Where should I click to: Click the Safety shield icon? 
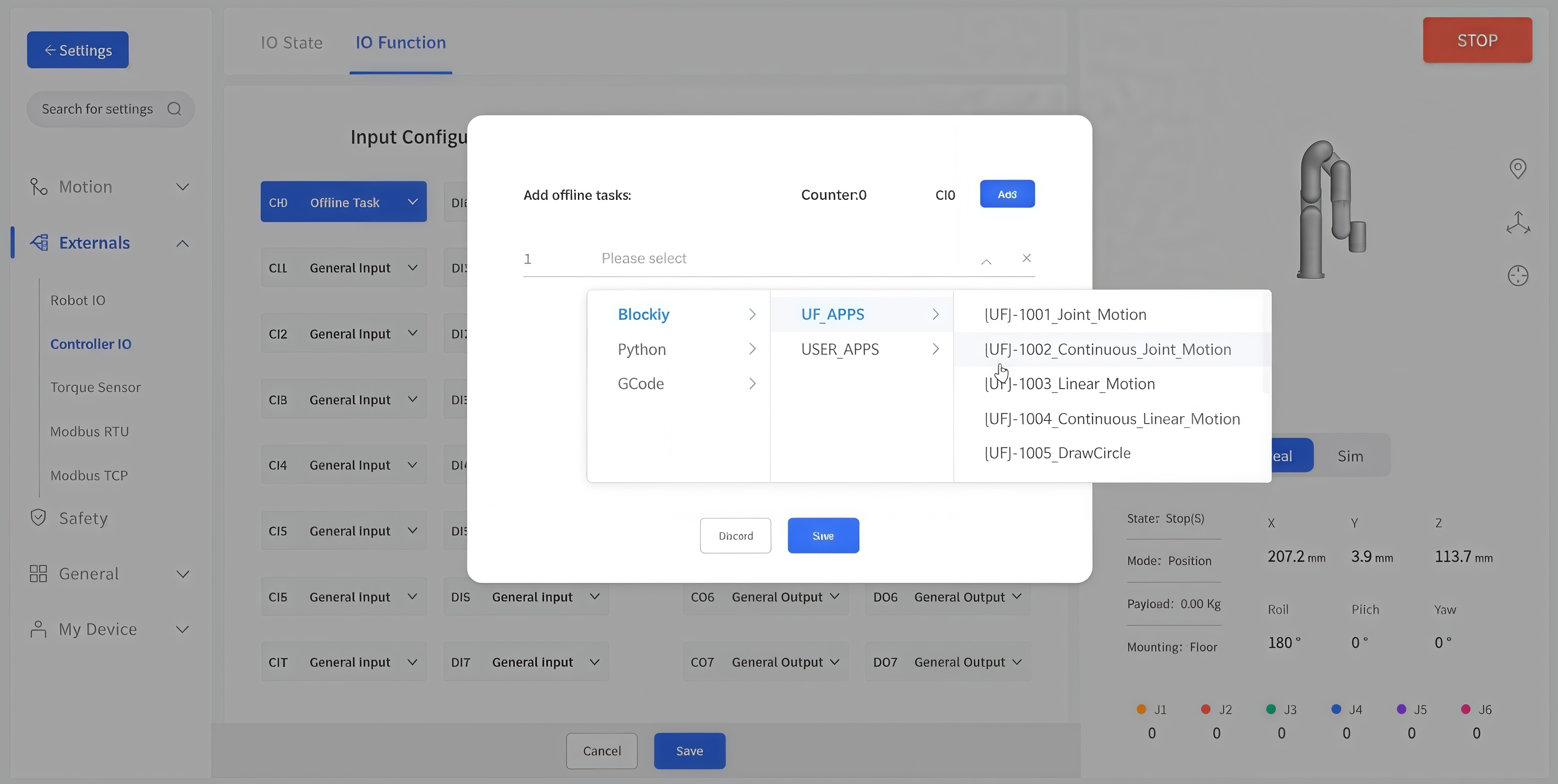(x=39, y=518)
